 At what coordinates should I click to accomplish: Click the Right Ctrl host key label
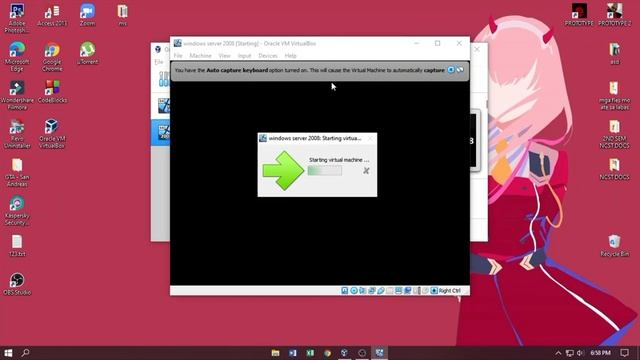point(450,291)
